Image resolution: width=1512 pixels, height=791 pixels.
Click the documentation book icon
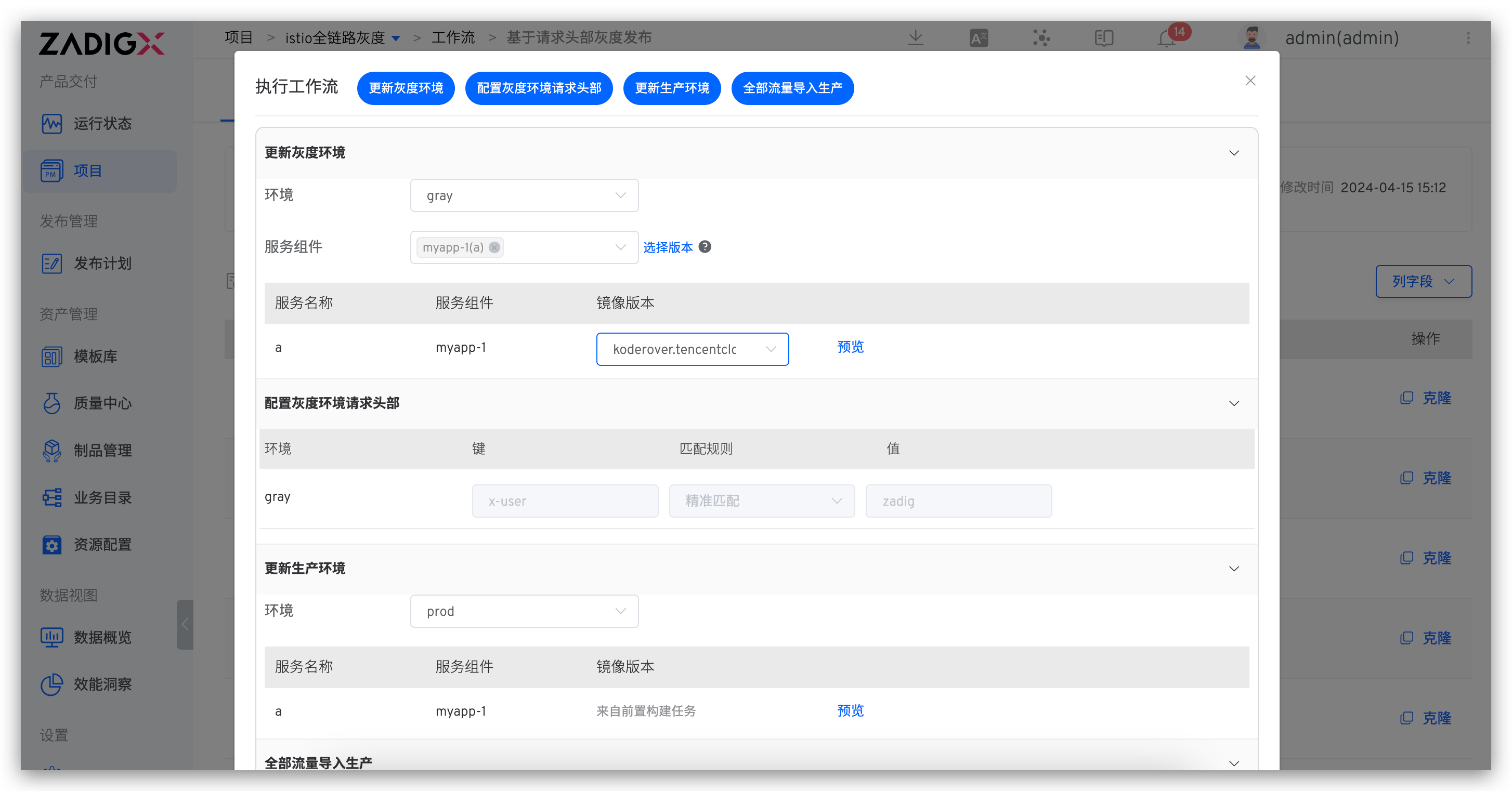tap(1103, 38)
